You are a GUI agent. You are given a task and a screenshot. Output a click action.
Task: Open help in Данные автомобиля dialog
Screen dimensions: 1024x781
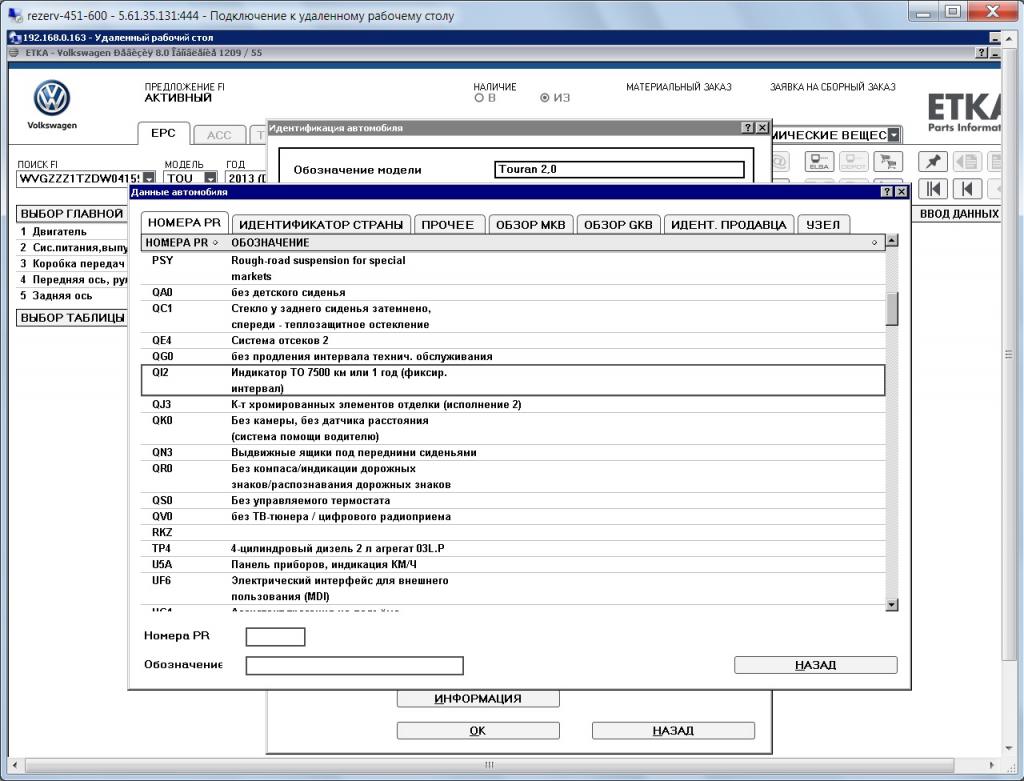pyautogui.click(x=887, y=191)
